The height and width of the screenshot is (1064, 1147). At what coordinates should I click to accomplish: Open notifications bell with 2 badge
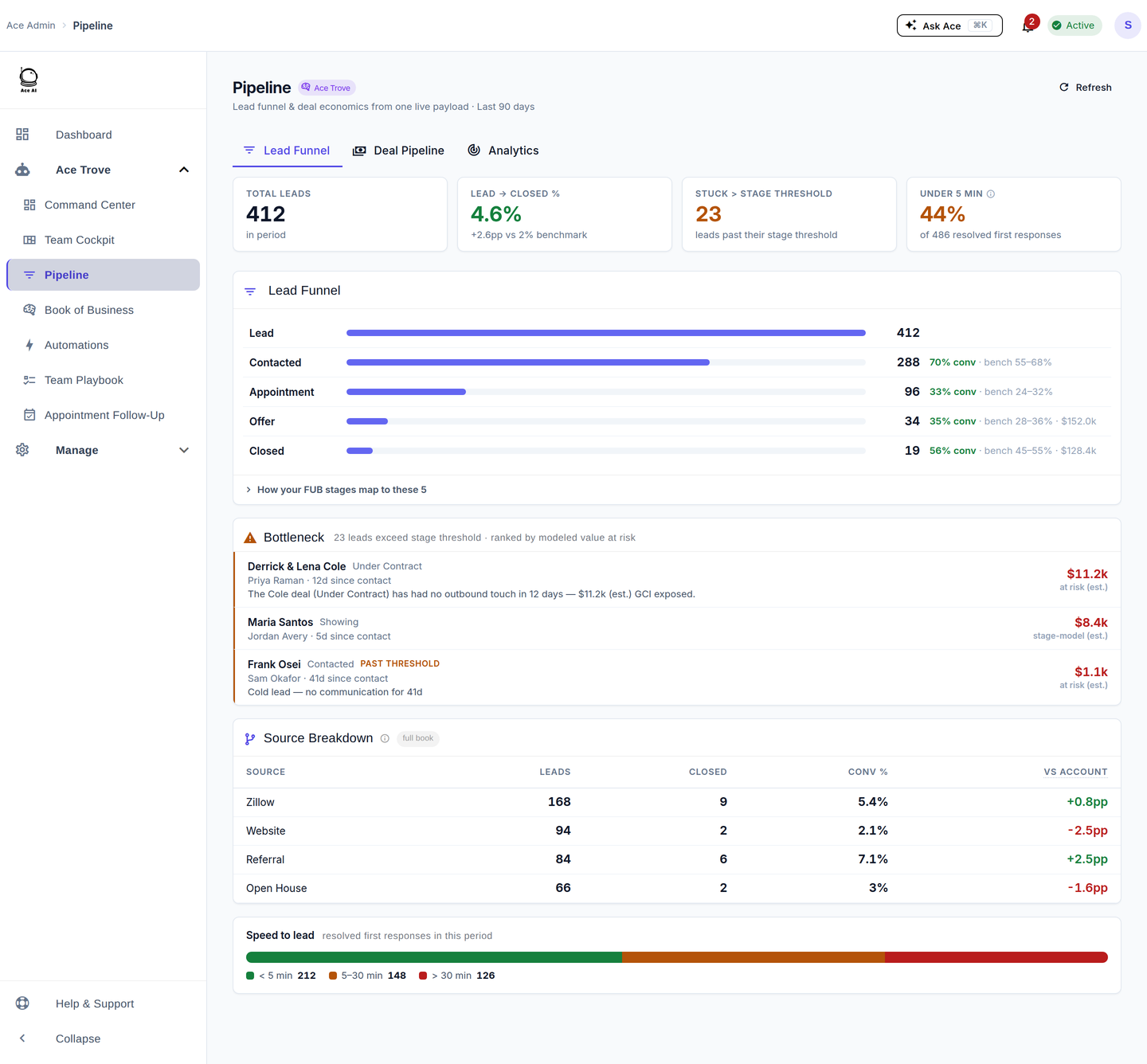pos(1028,25)
